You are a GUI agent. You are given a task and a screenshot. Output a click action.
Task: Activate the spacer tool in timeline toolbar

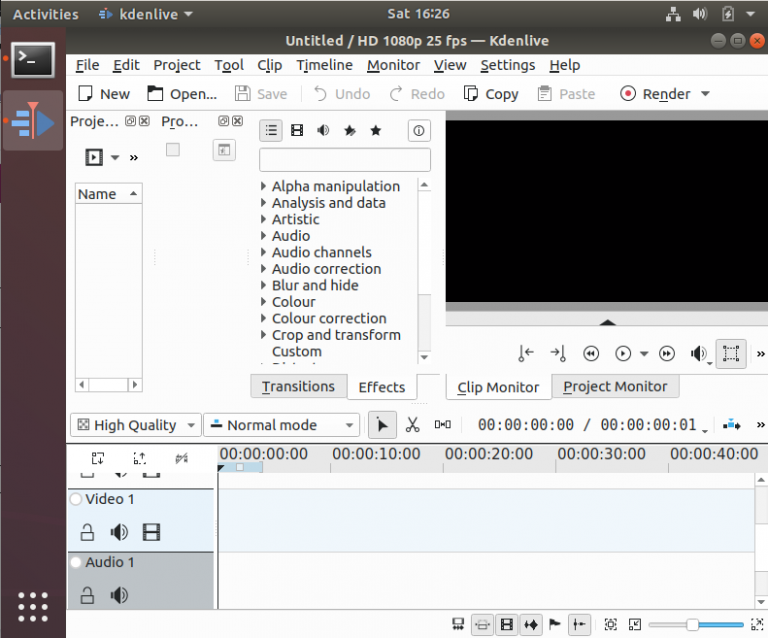442,425
